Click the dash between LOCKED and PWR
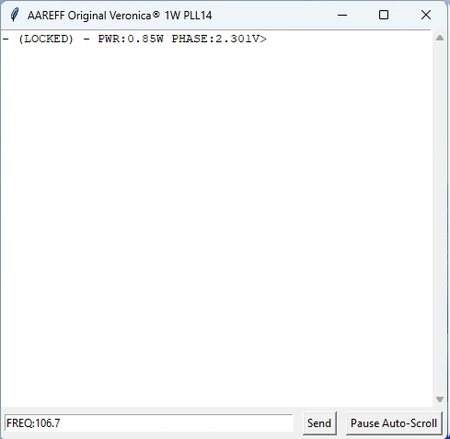This screenshot has height=439, width=450. 86,39
